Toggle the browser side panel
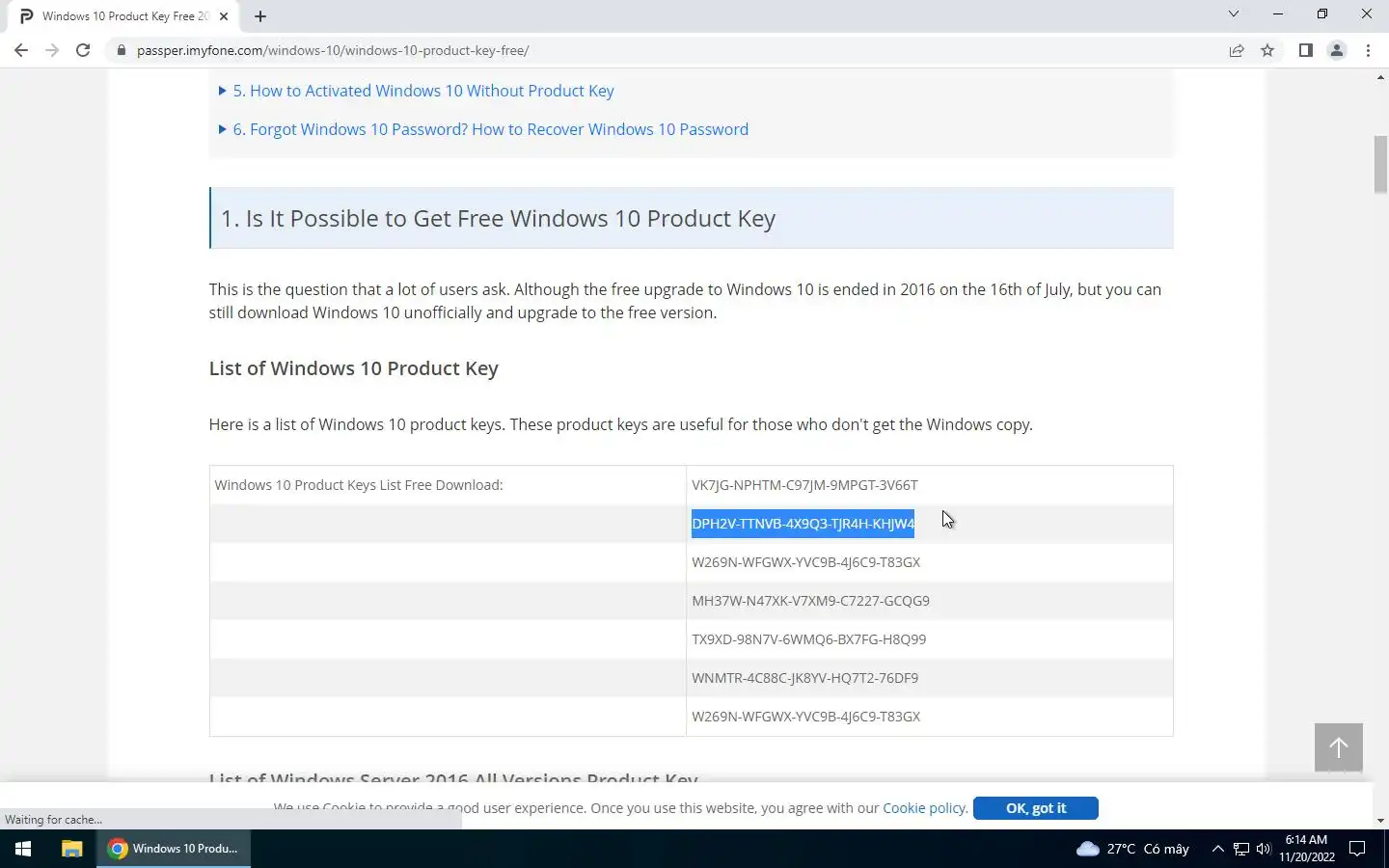 1305,50
